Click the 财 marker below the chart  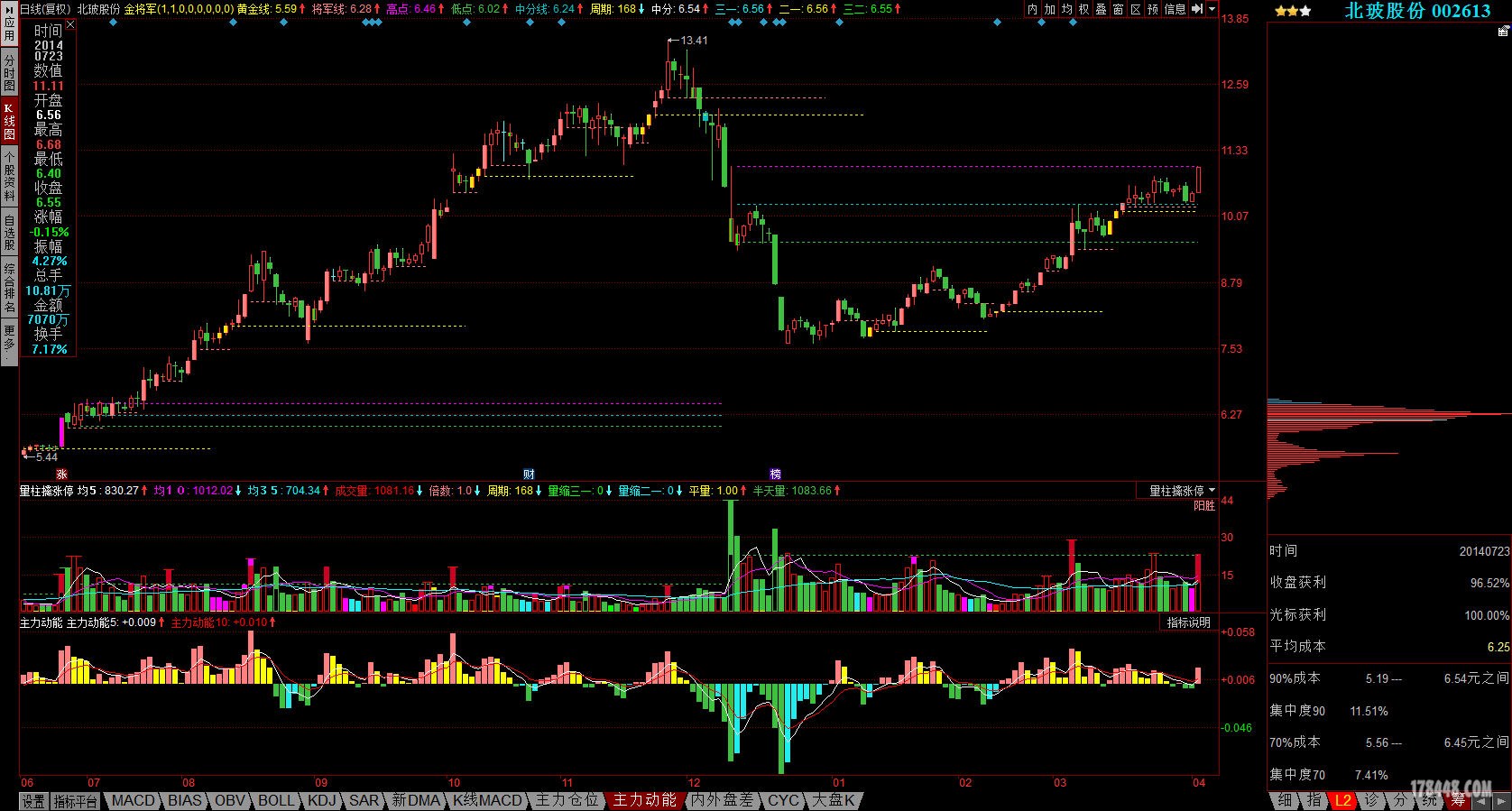529,474
